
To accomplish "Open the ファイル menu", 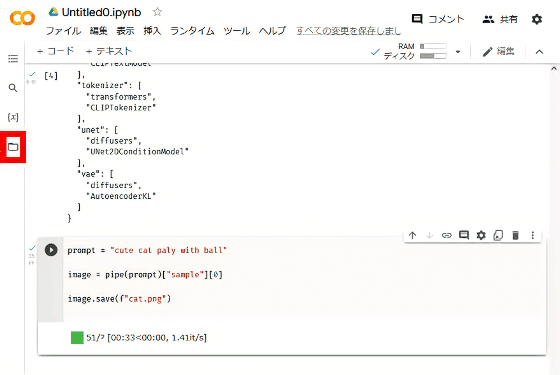I will pyautogui.click(x=63, y=31).
